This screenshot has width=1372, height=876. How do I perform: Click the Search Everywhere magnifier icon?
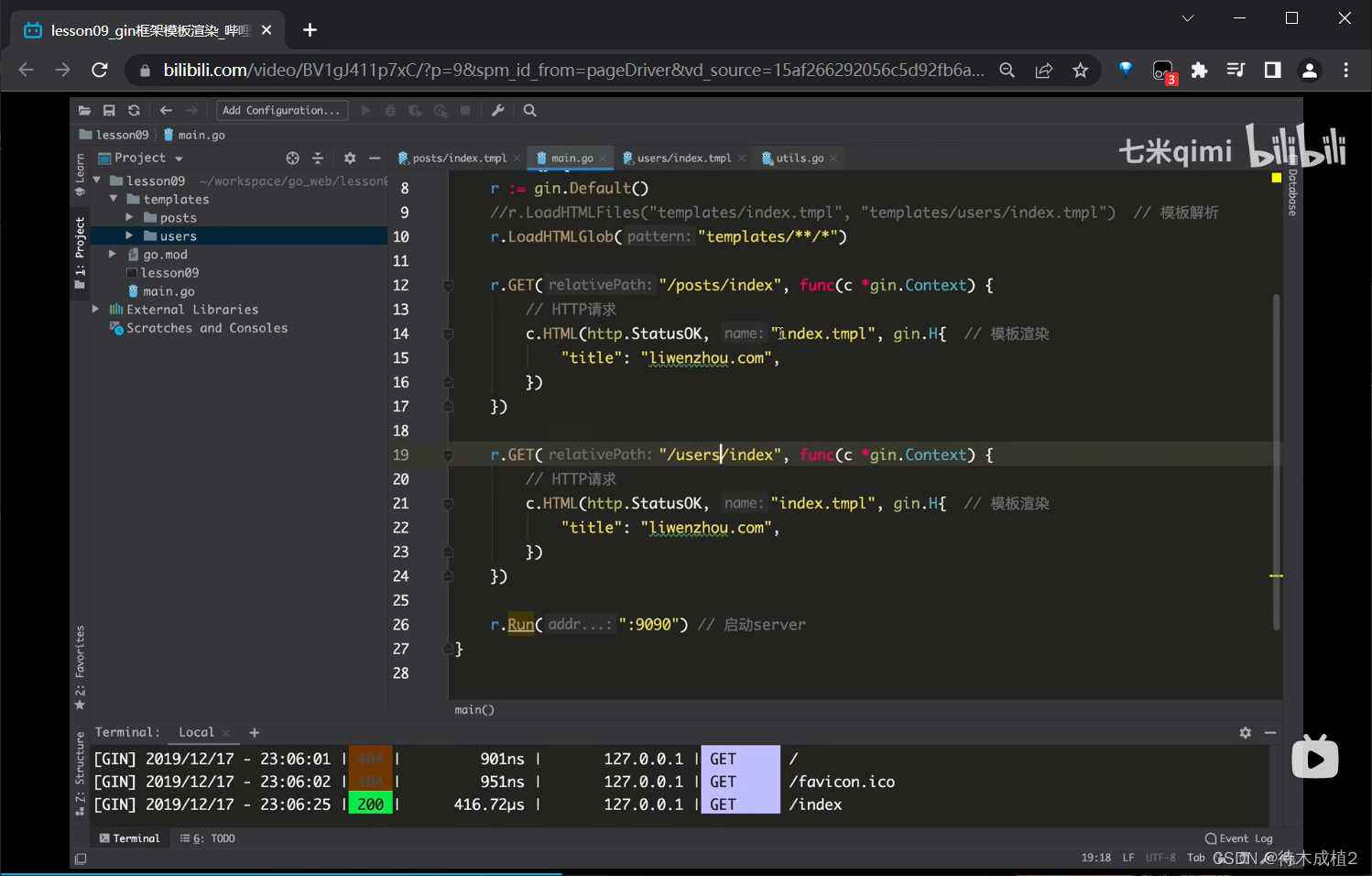529,111
